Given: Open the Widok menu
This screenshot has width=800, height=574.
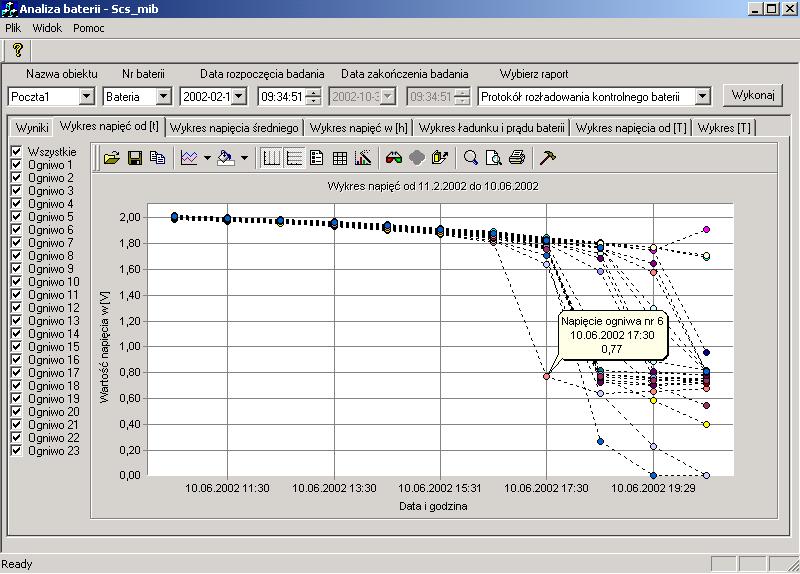Looking at the screenshot, I should [x=47, y=29].
